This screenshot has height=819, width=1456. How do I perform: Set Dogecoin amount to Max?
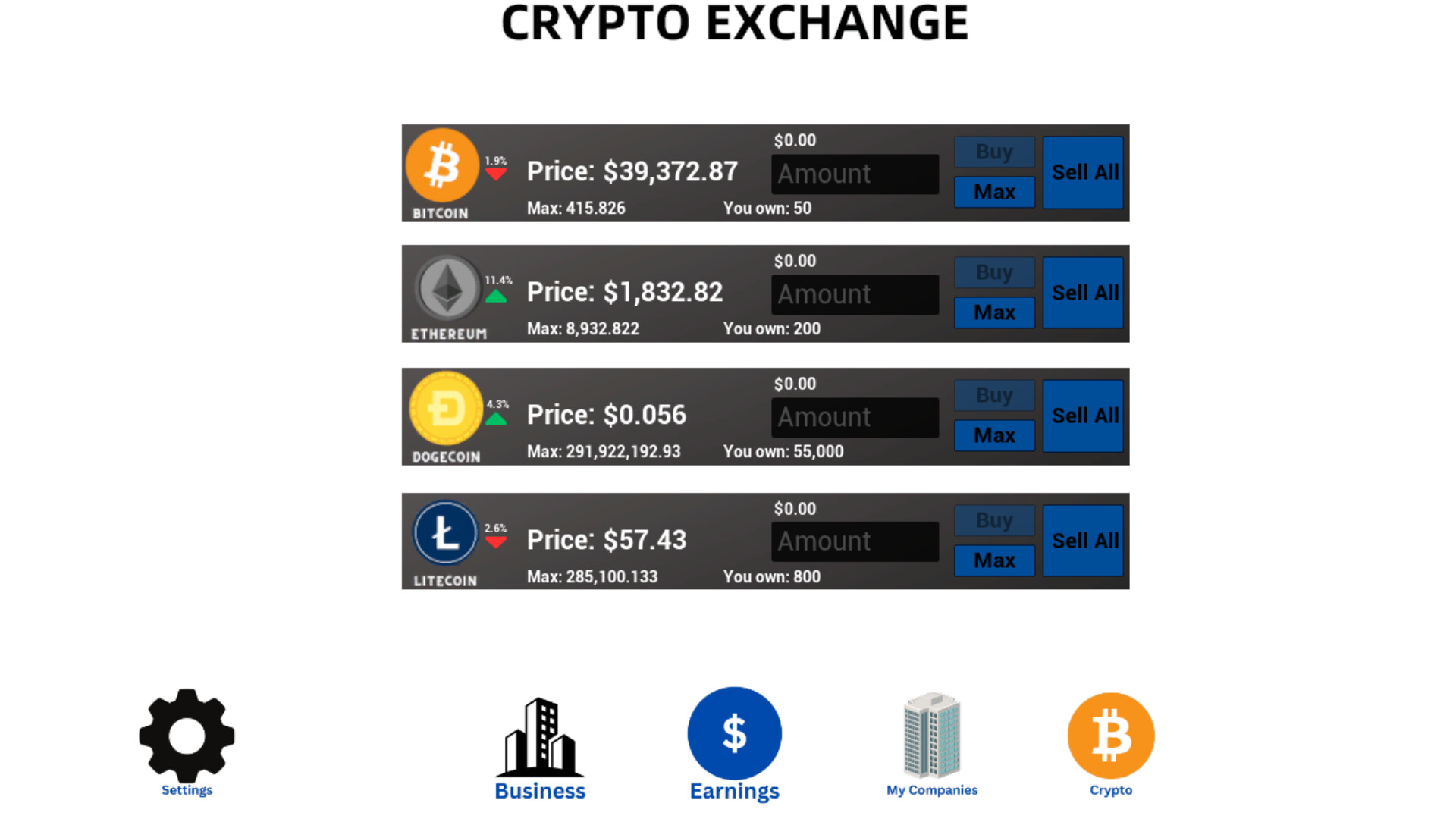pyautogui.click(x=994, y=435)
